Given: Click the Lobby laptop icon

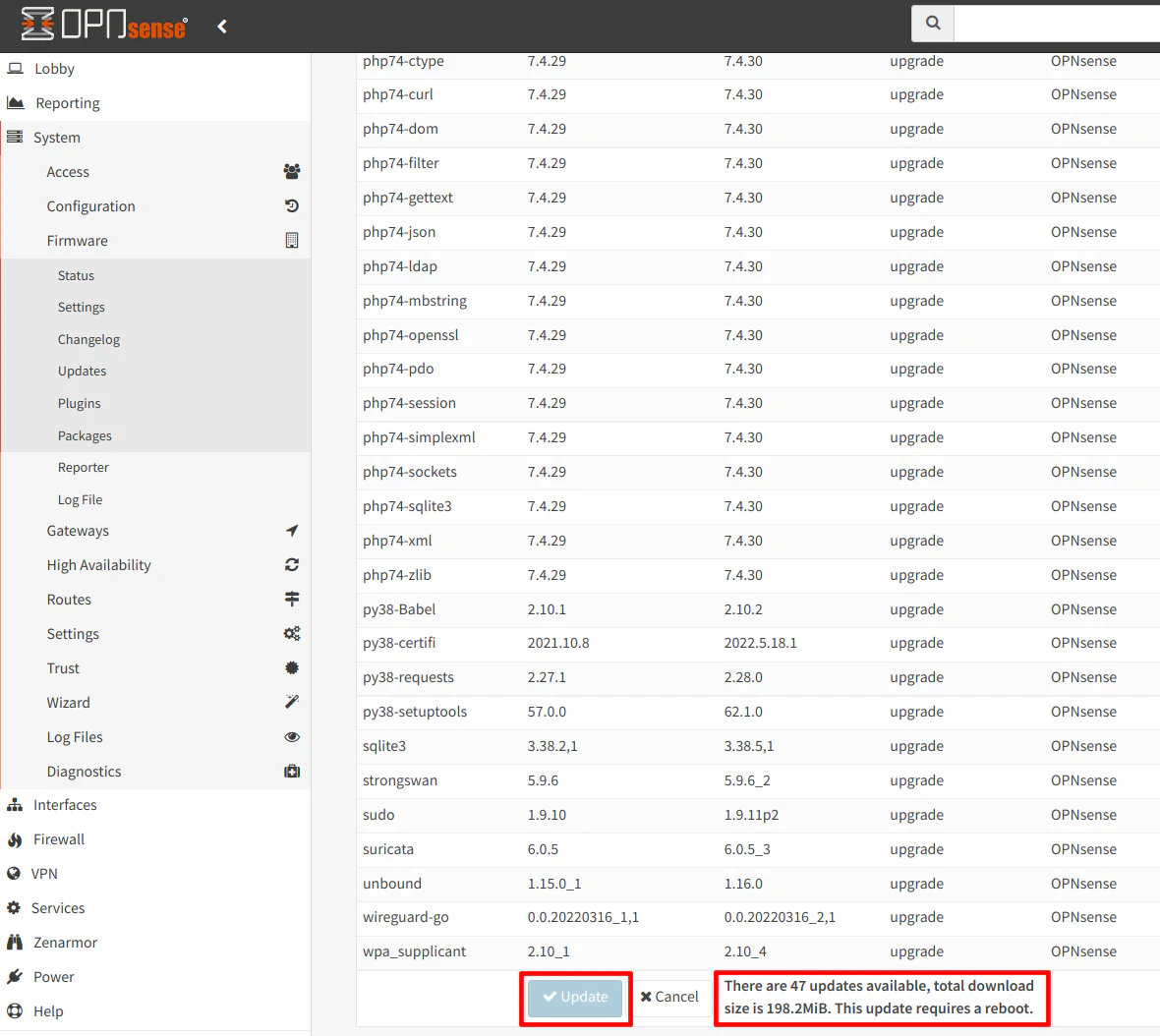Looking at the screenshot, I should [x=15, y=68].
